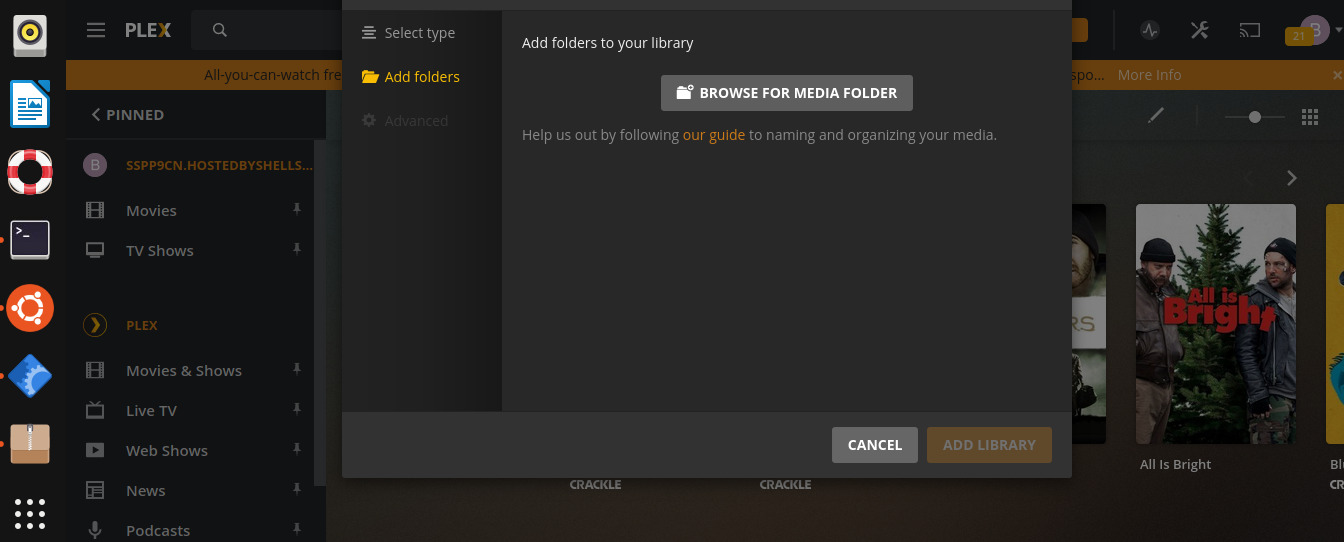The image size is (1344, 542).
Task: Open the Activity pulse icon
Action: click(1149, 30)
